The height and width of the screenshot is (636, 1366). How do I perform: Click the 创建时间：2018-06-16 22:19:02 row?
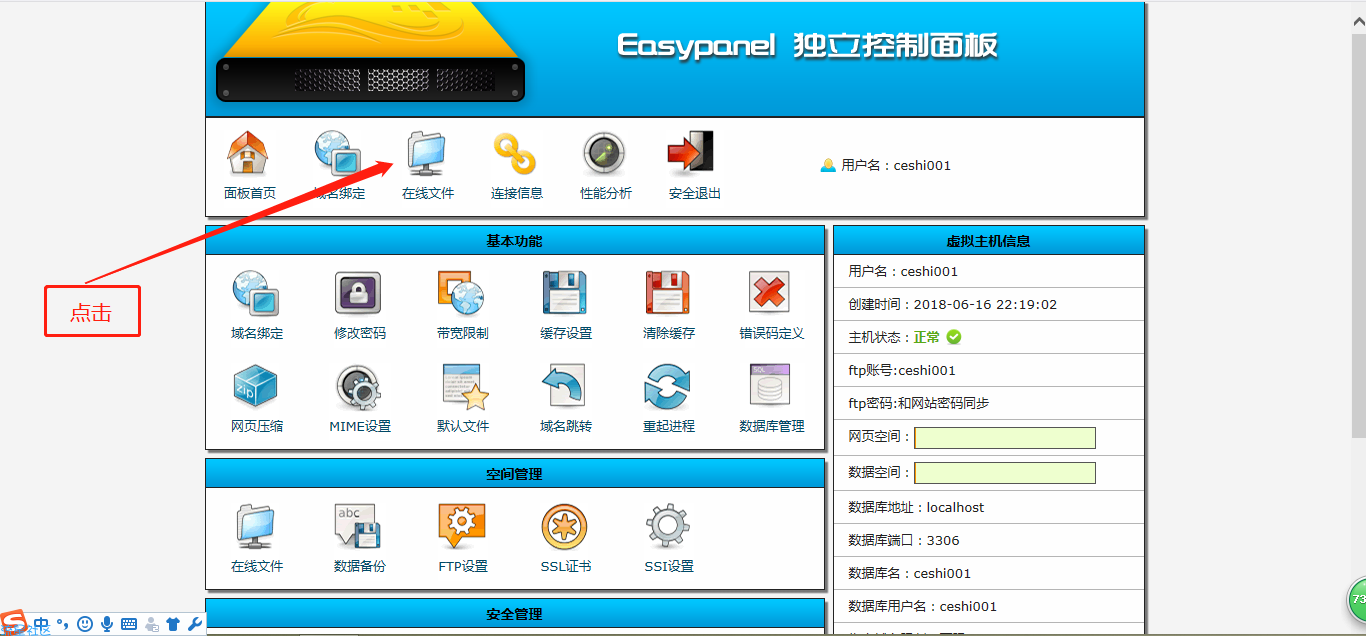click(988, 304)
